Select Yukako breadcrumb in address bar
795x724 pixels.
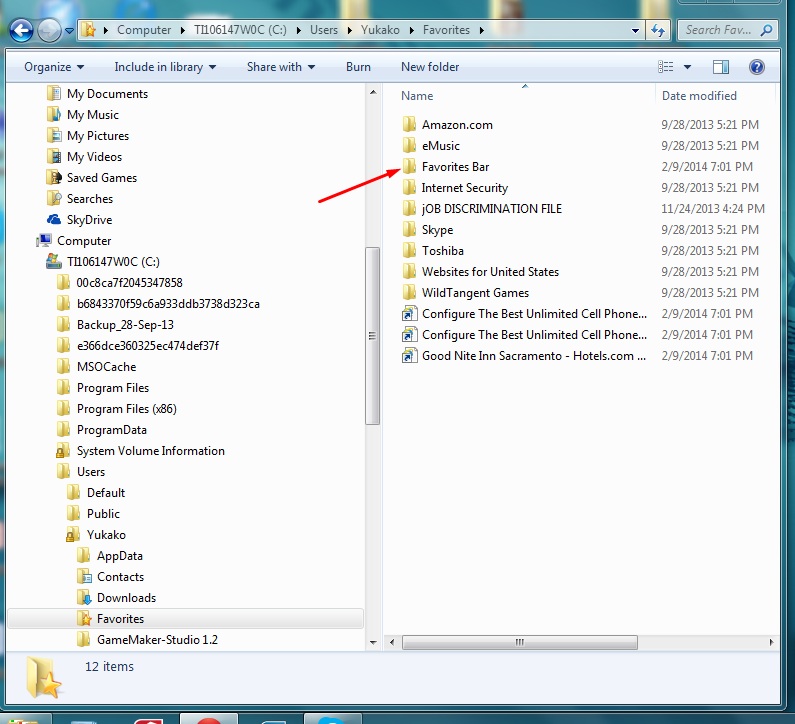point(380,30)
